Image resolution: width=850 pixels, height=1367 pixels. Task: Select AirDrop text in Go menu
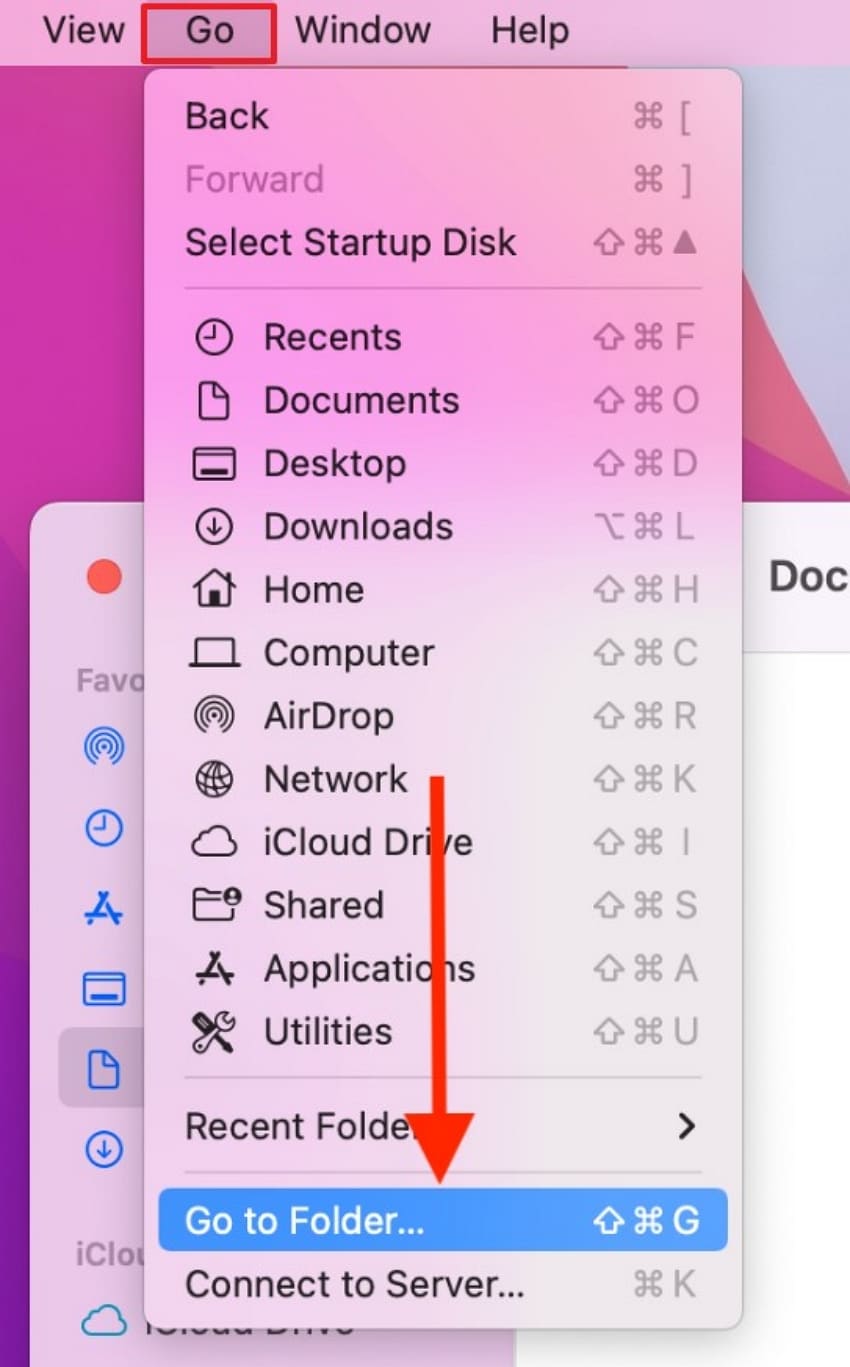click(x=328, y=716)
